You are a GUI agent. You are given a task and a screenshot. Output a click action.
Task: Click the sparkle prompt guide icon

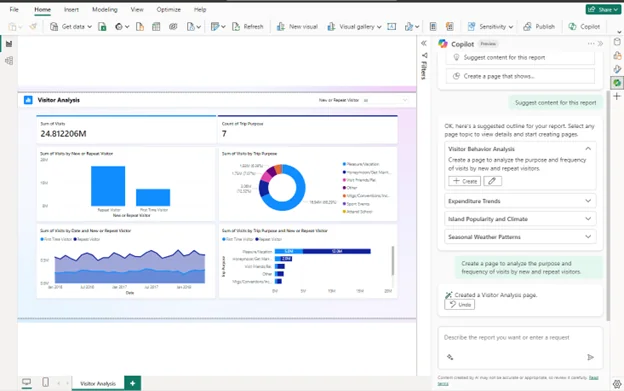(x=450, y=357)
